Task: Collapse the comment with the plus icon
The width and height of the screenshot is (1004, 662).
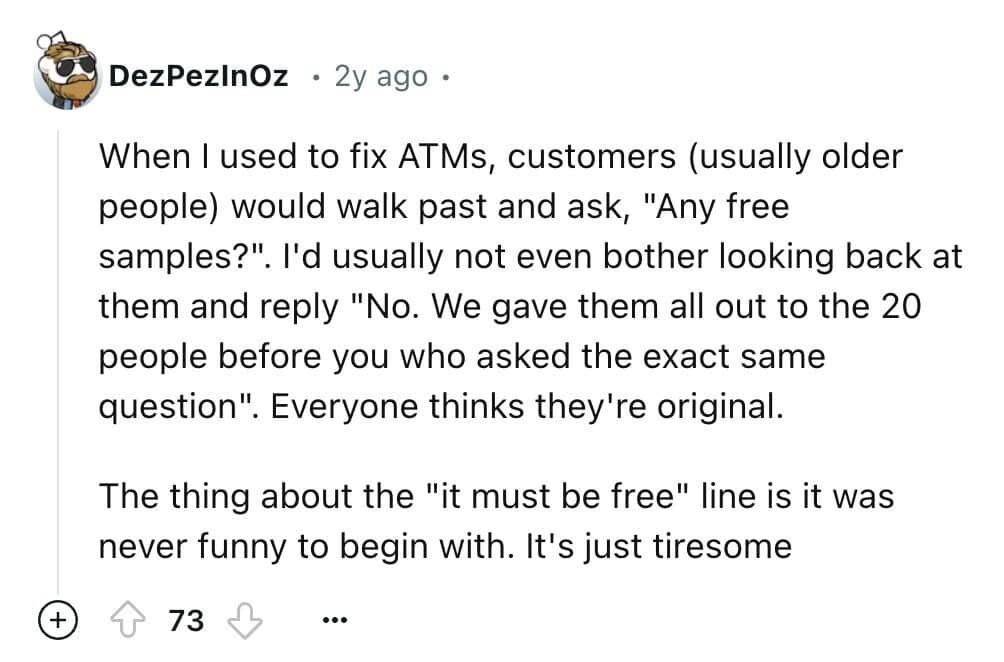Action: (57, 621)
